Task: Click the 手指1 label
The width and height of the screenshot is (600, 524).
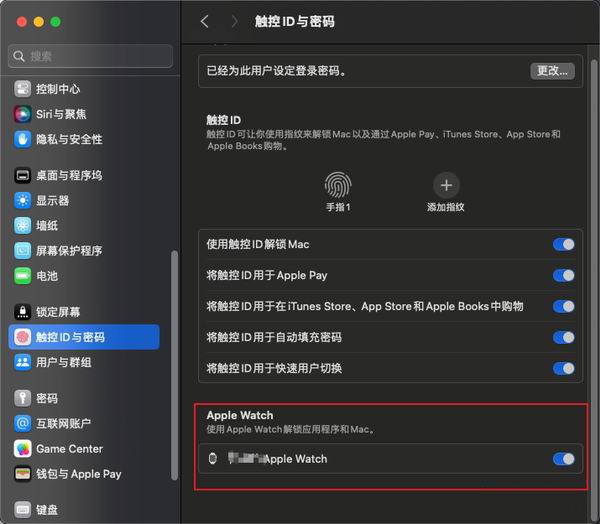Action: pyautogui.click(x=338, y=207)
